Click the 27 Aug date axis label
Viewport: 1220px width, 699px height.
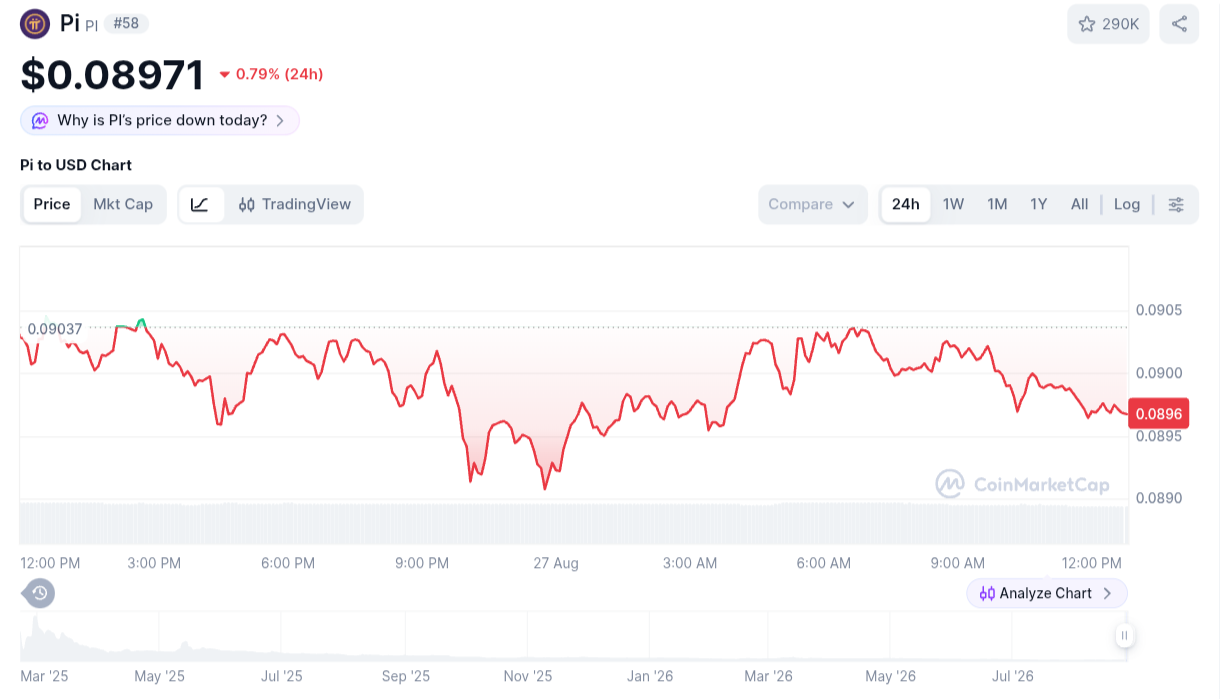(x=556, y=563)
